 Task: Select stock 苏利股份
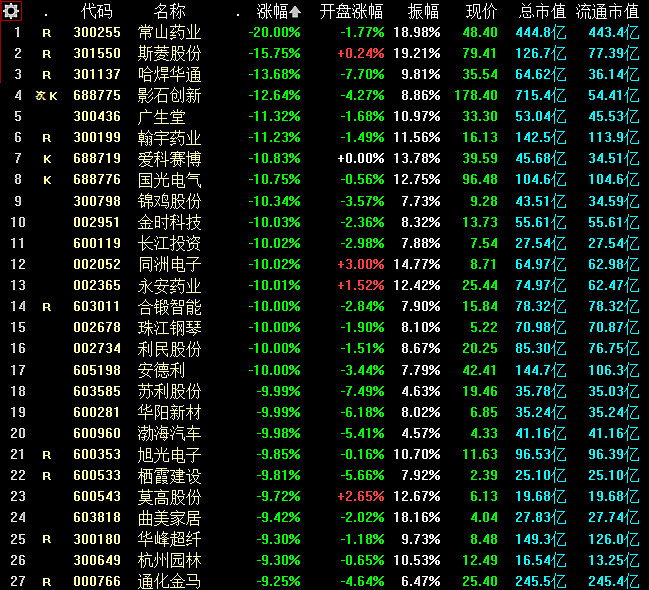pos(169,391)
